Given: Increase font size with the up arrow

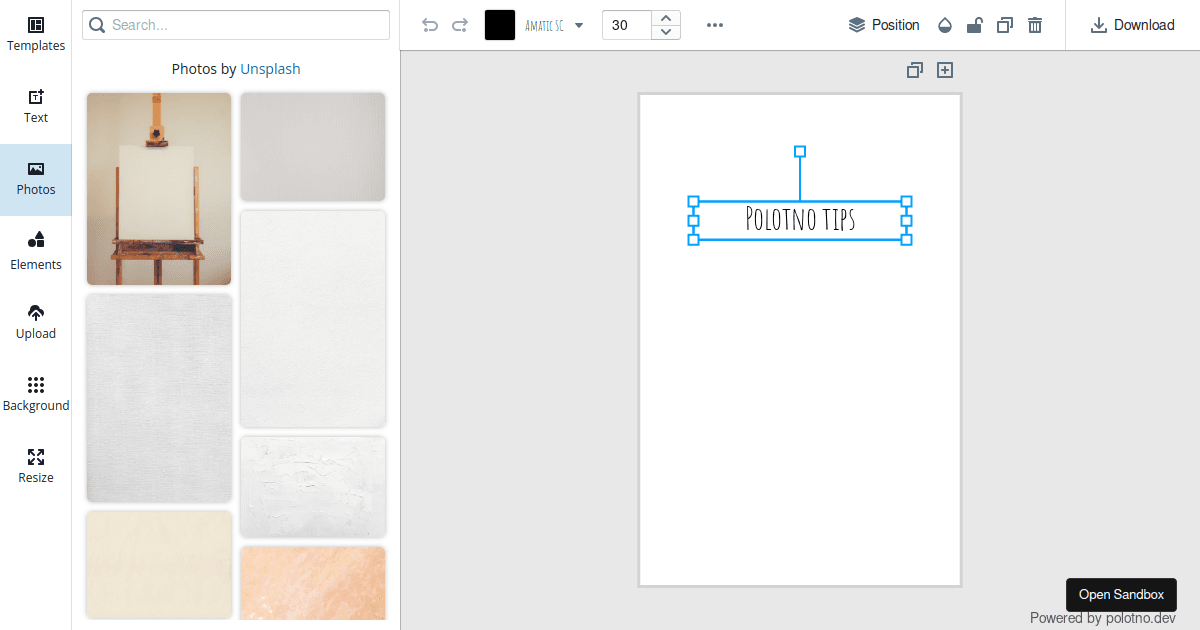Looking at the screenshot, I should click(666, 18).
